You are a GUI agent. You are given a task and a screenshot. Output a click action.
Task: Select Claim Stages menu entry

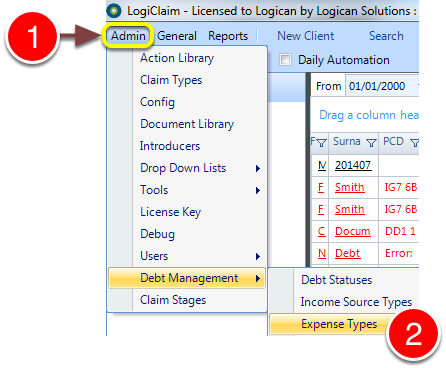[187, 300]
